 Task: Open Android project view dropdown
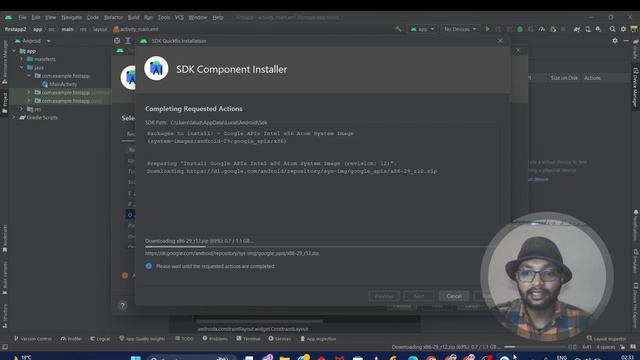point(33,41)
